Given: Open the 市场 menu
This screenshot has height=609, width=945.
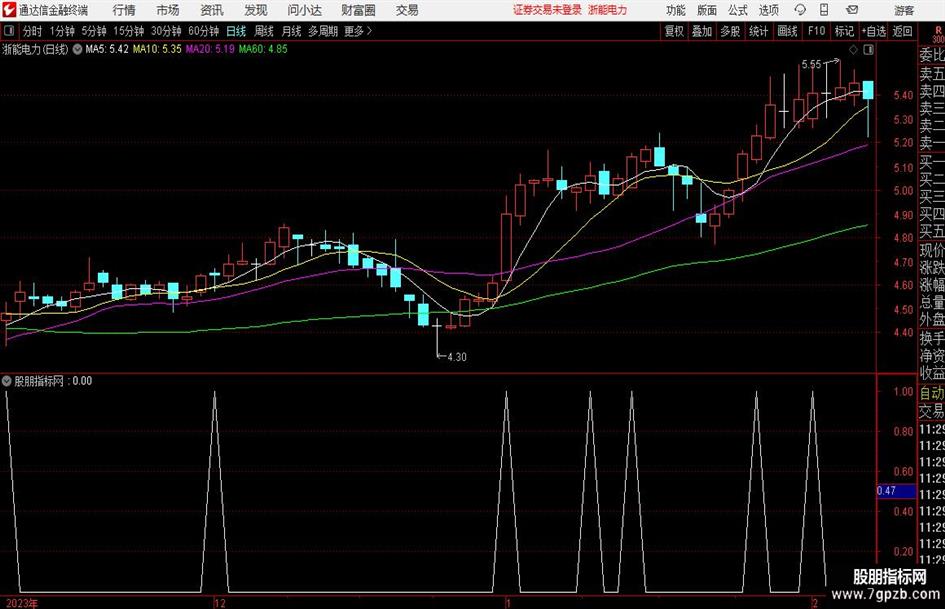Looking at the screenshot, I should (168, 10).
